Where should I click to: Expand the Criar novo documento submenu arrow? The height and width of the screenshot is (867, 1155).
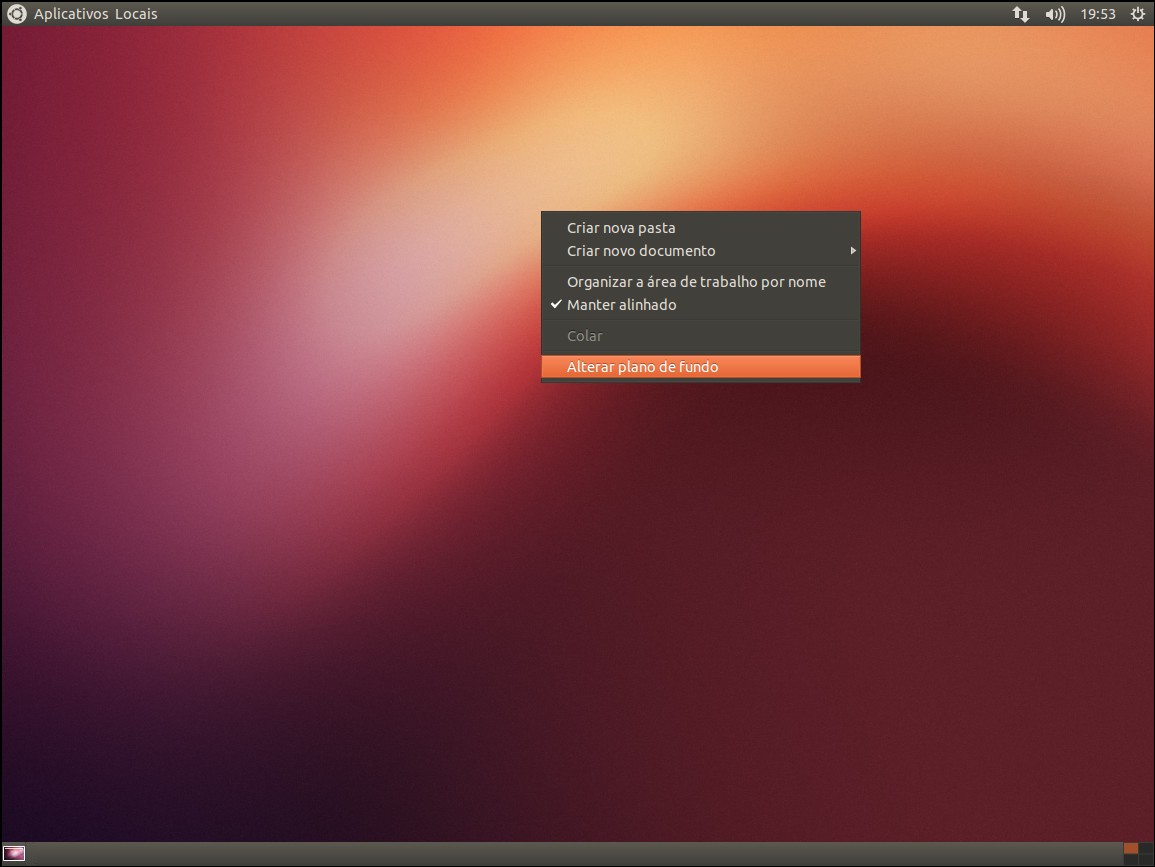(x=853, y=251)
